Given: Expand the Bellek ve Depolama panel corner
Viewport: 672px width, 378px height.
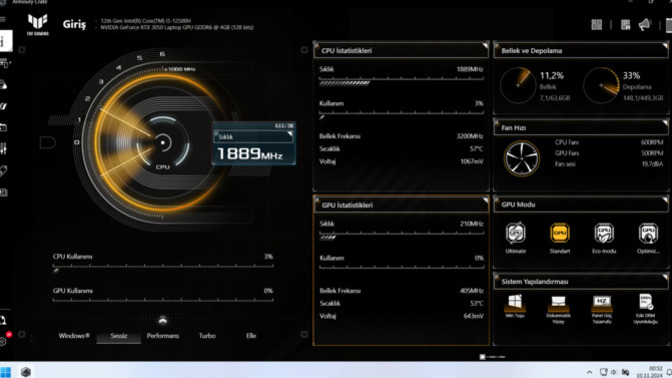Looking at the screenshot, I should pos(665,45).
